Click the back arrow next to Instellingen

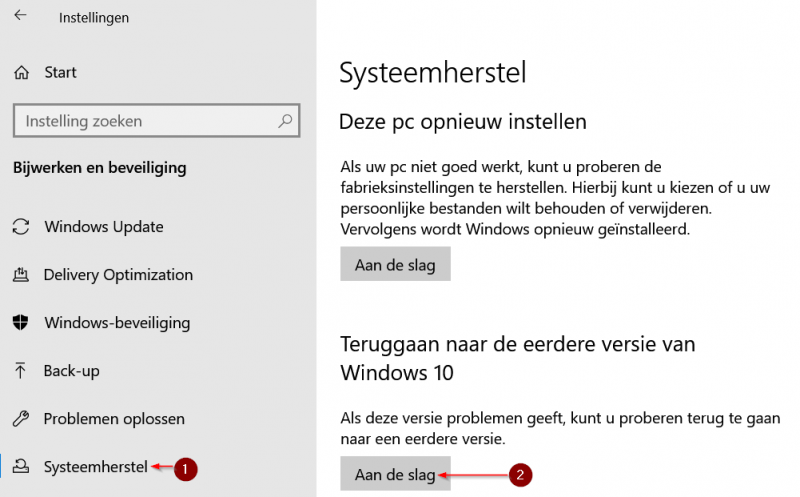coord(21,17)
